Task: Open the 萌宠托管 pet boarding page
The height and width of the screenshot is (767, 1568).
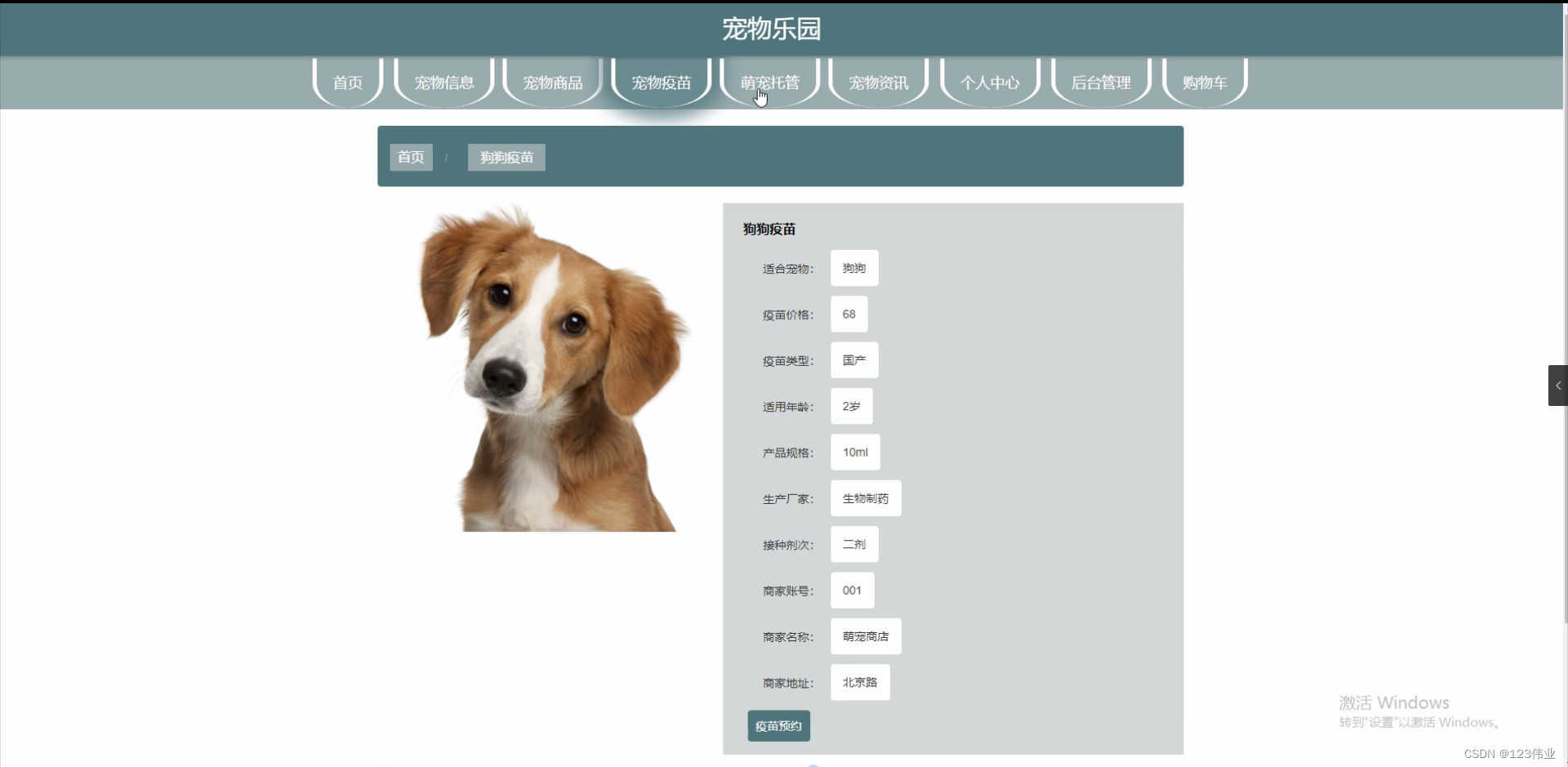Action: coord(769,82)
